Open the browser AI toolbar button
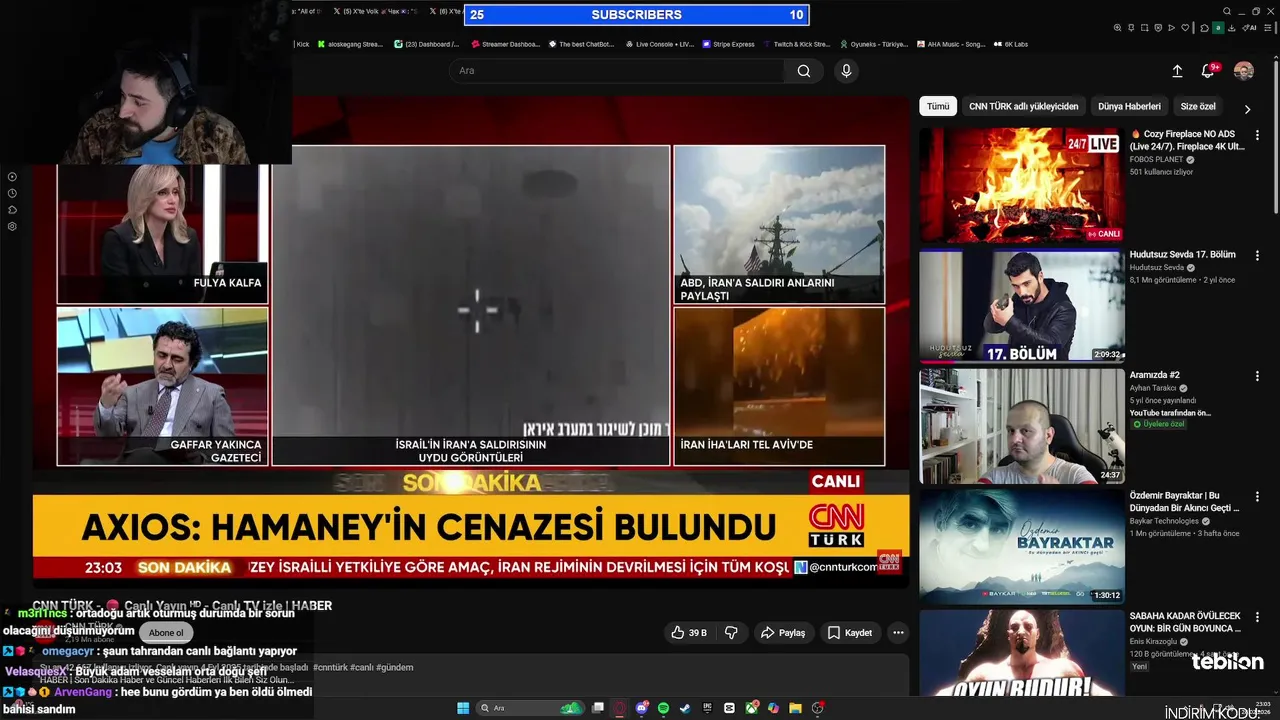Screen dimensions: 1280x720 pyautogui.click(x=1251, y=28)
